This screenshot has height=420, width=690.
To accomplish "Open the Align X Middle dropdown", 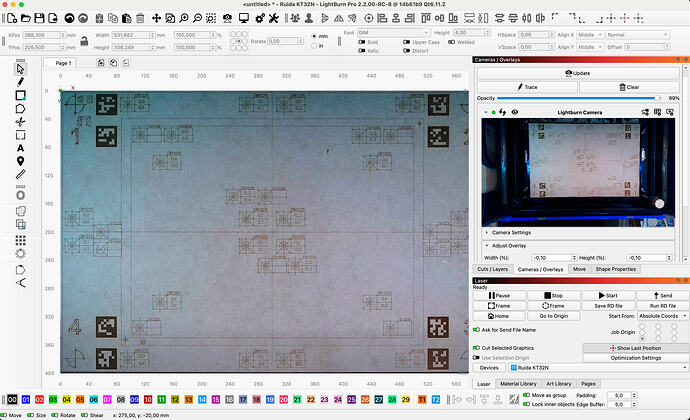I will (x=590, y=35).
